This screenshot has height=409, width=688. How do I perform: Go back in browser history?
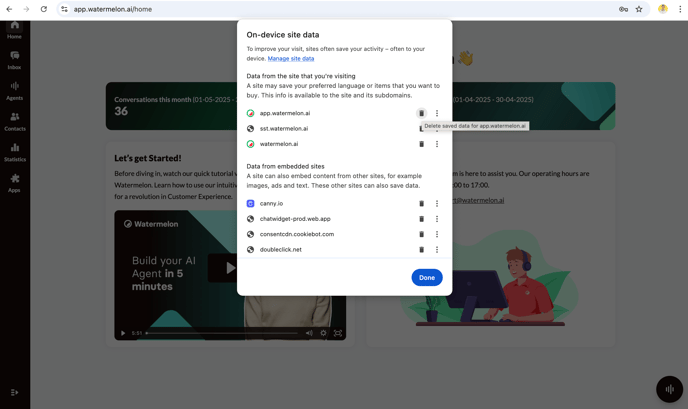(9, 9)
